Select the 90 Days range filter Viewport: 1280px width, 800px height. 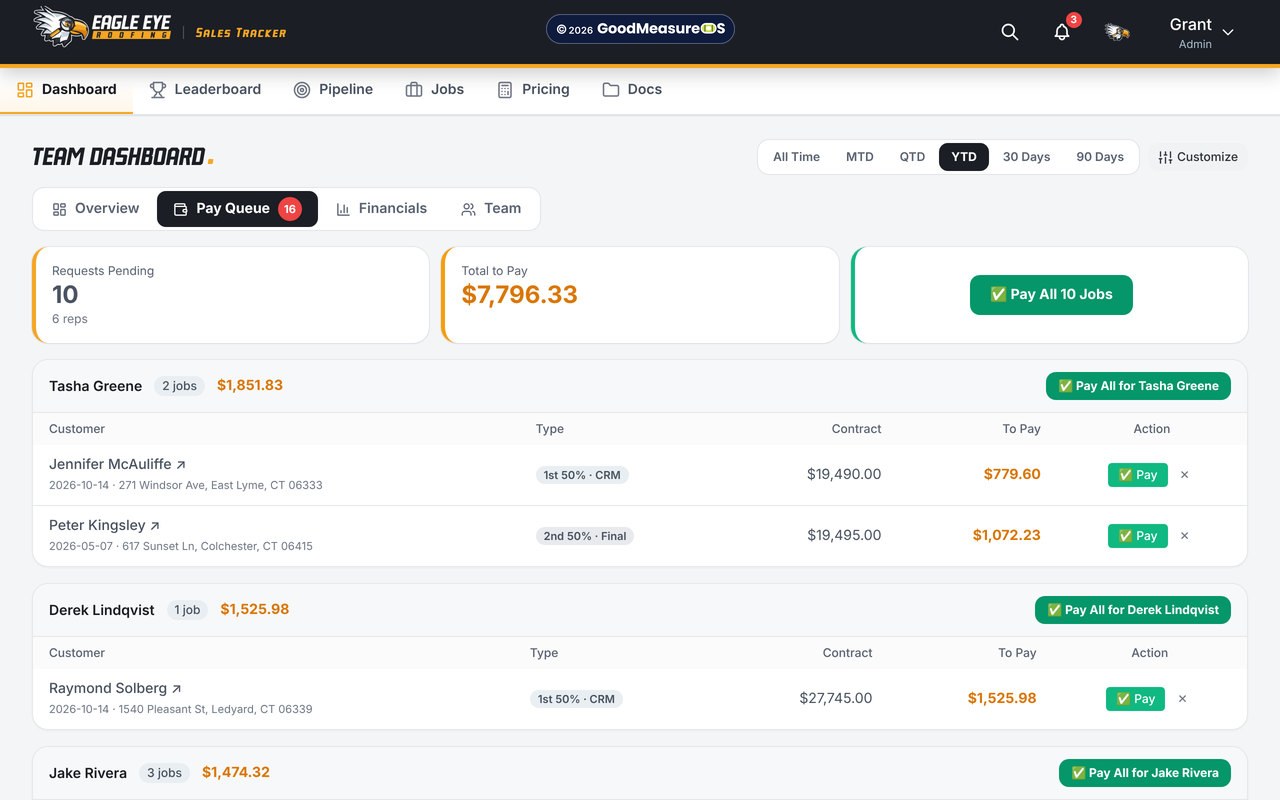click(x=1100, y=157)
